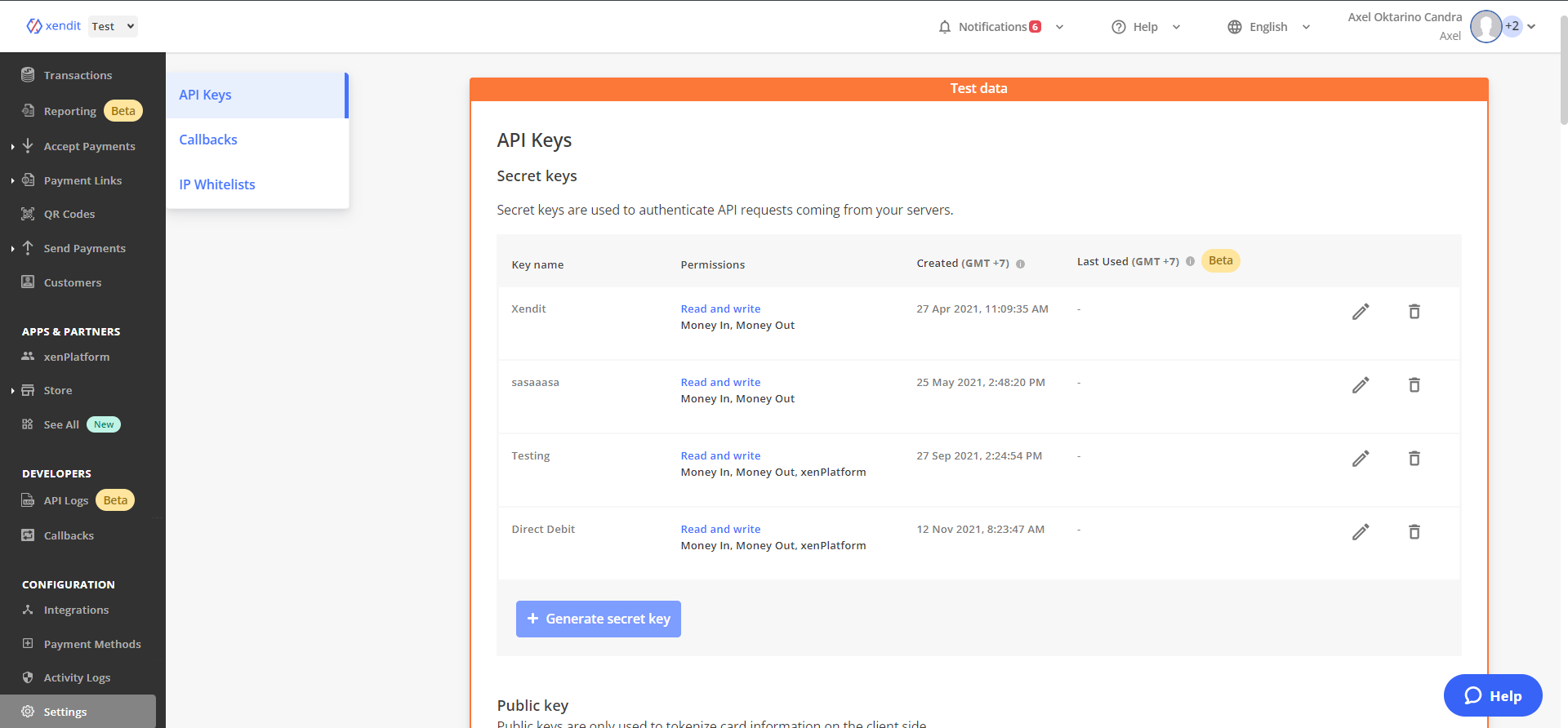
Task: Open QR Codes from the sidebar
Action: point(69,214)
